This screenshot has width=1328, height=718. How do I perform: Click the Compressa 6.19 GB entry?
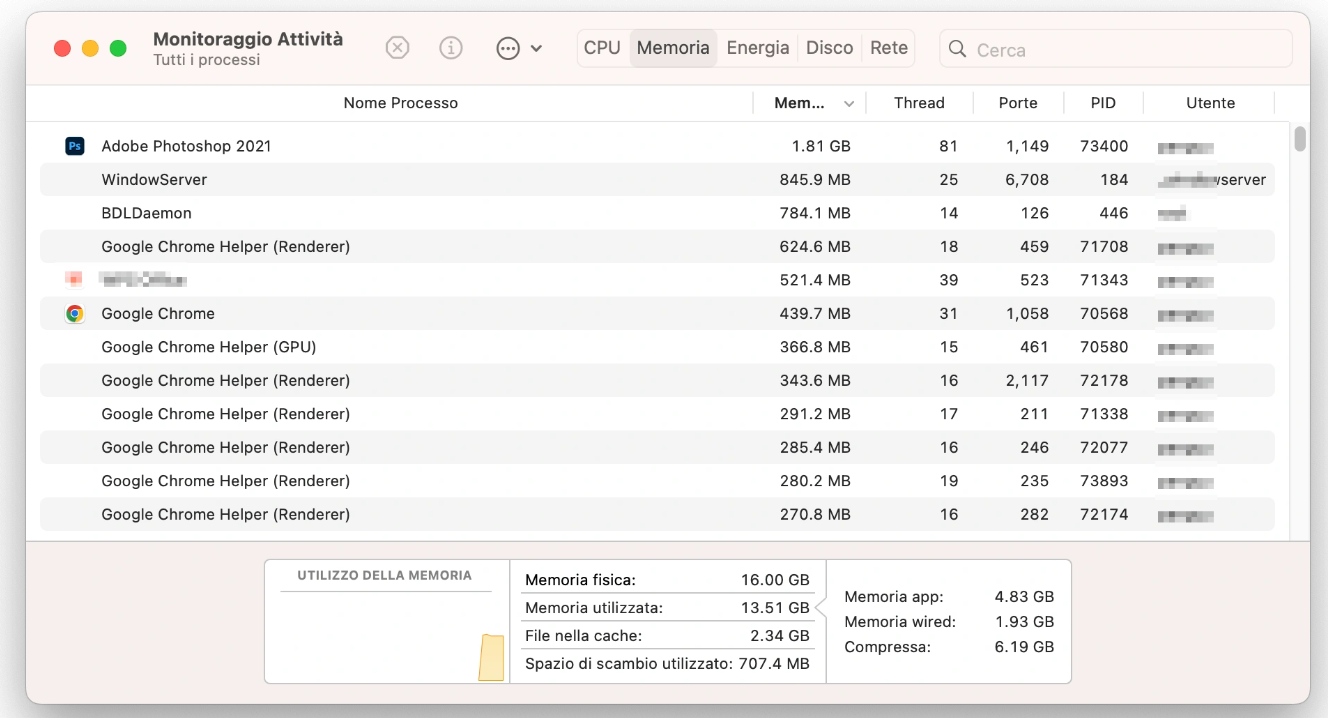click(x=949, y=647)
